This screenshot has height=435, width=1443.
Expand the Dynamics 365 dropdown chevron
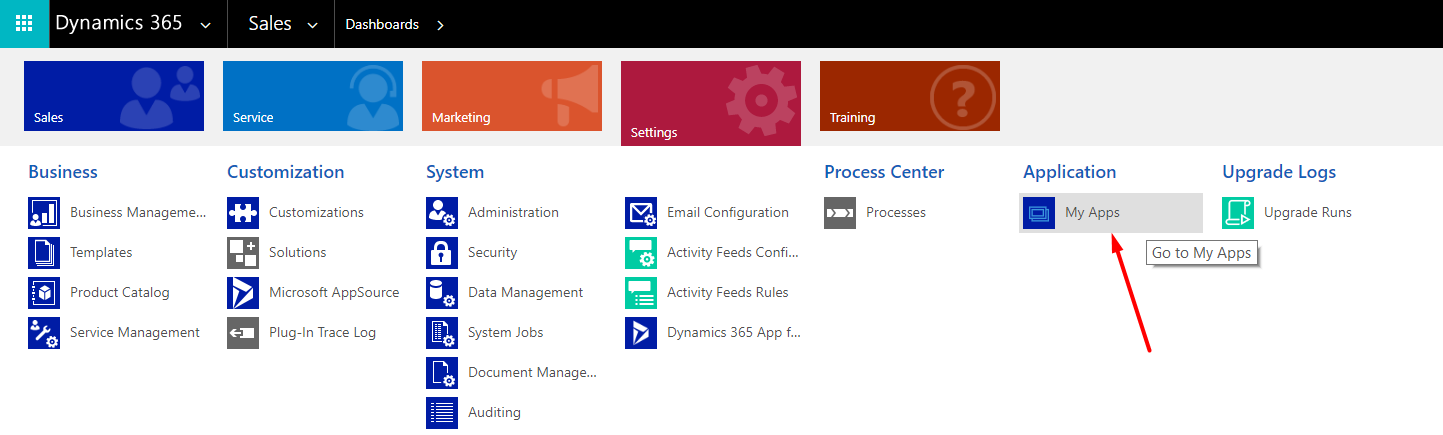click(x=206, y=25)
